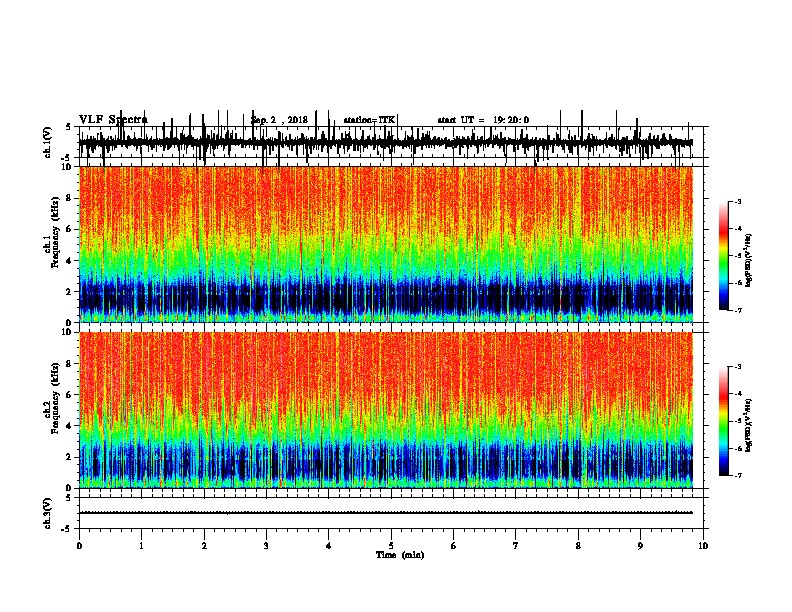Click the "station=ITK" header label
Viewport: 792px width, 612px height.
[x=369, y=120]
